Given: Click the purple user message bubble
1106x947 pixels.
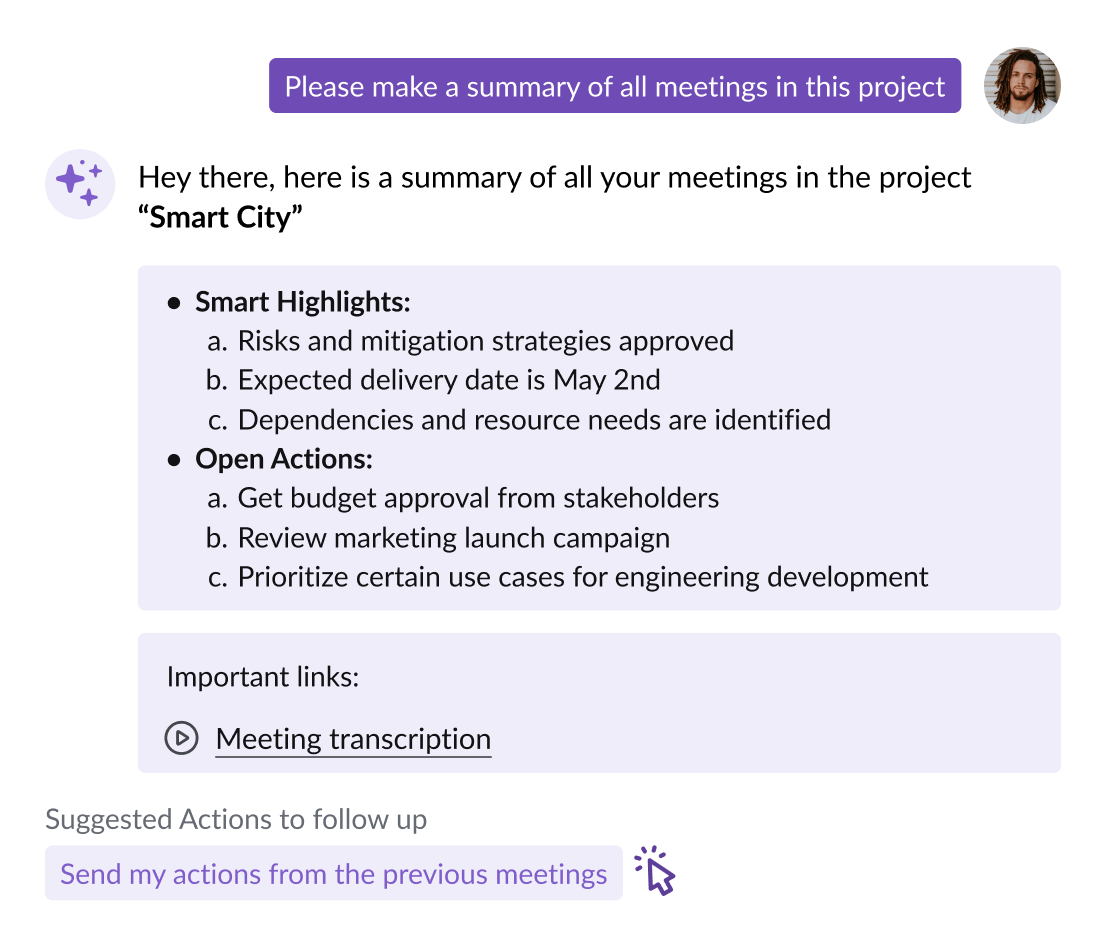Looking at the screenshot, I should point(614,86).
